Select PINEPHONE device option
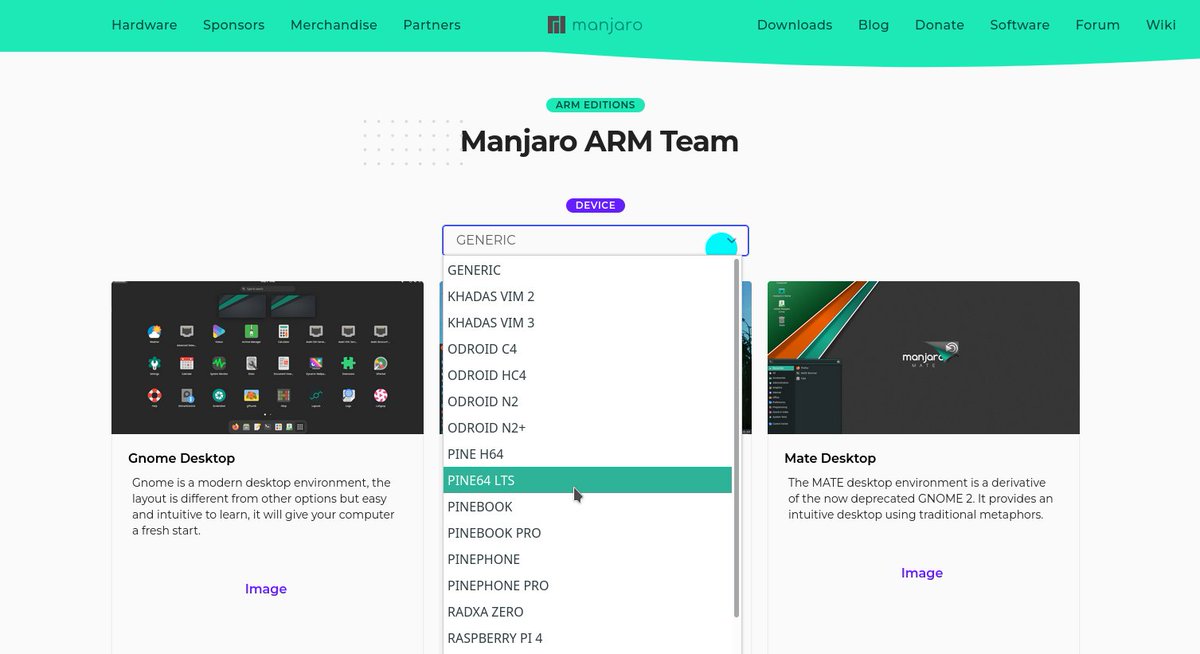The height and width of the screenshot is (654, 1200). [x=588, y=559]
